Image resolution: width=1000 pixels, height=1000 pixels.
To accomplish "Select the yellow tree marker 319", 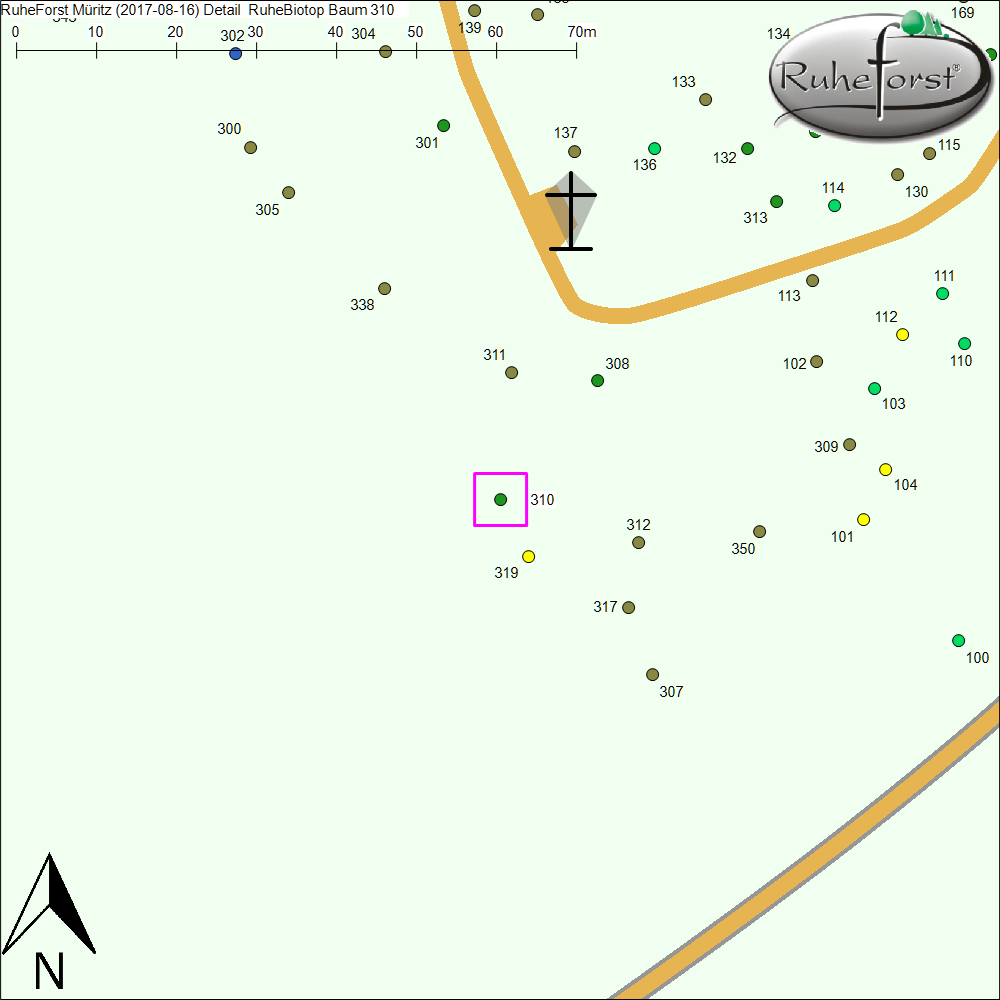I will pos(529,557).
